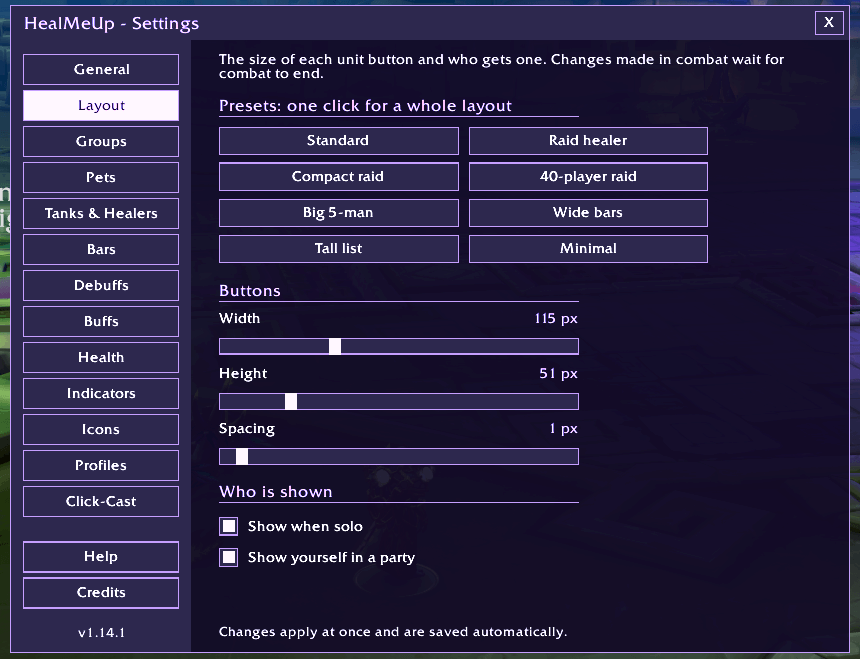
Task: Open the Indicators tab
Action: 101,394
